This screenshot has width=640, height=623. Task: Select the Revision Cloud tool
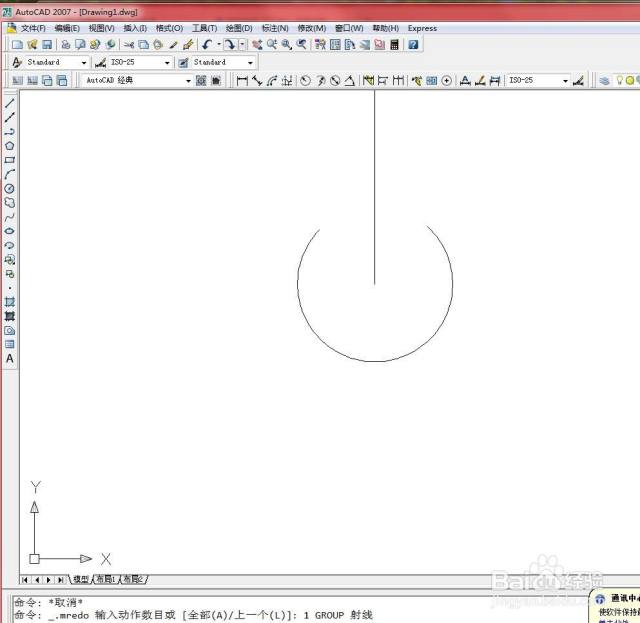coord(10,202)
